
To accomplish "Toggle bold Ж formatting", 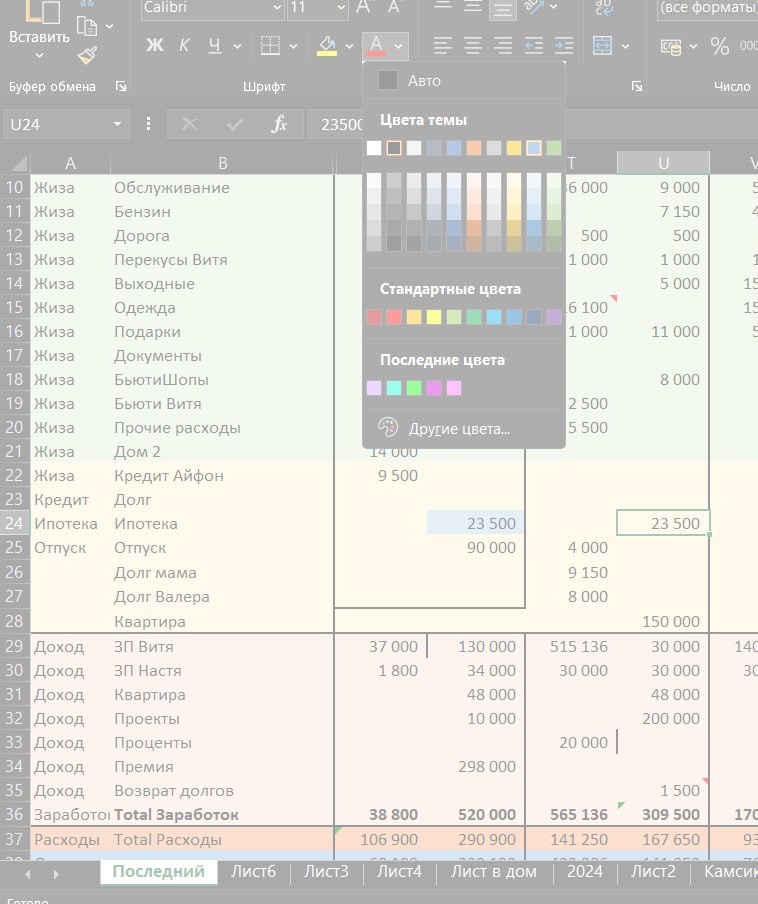I will tap(154, 46).
